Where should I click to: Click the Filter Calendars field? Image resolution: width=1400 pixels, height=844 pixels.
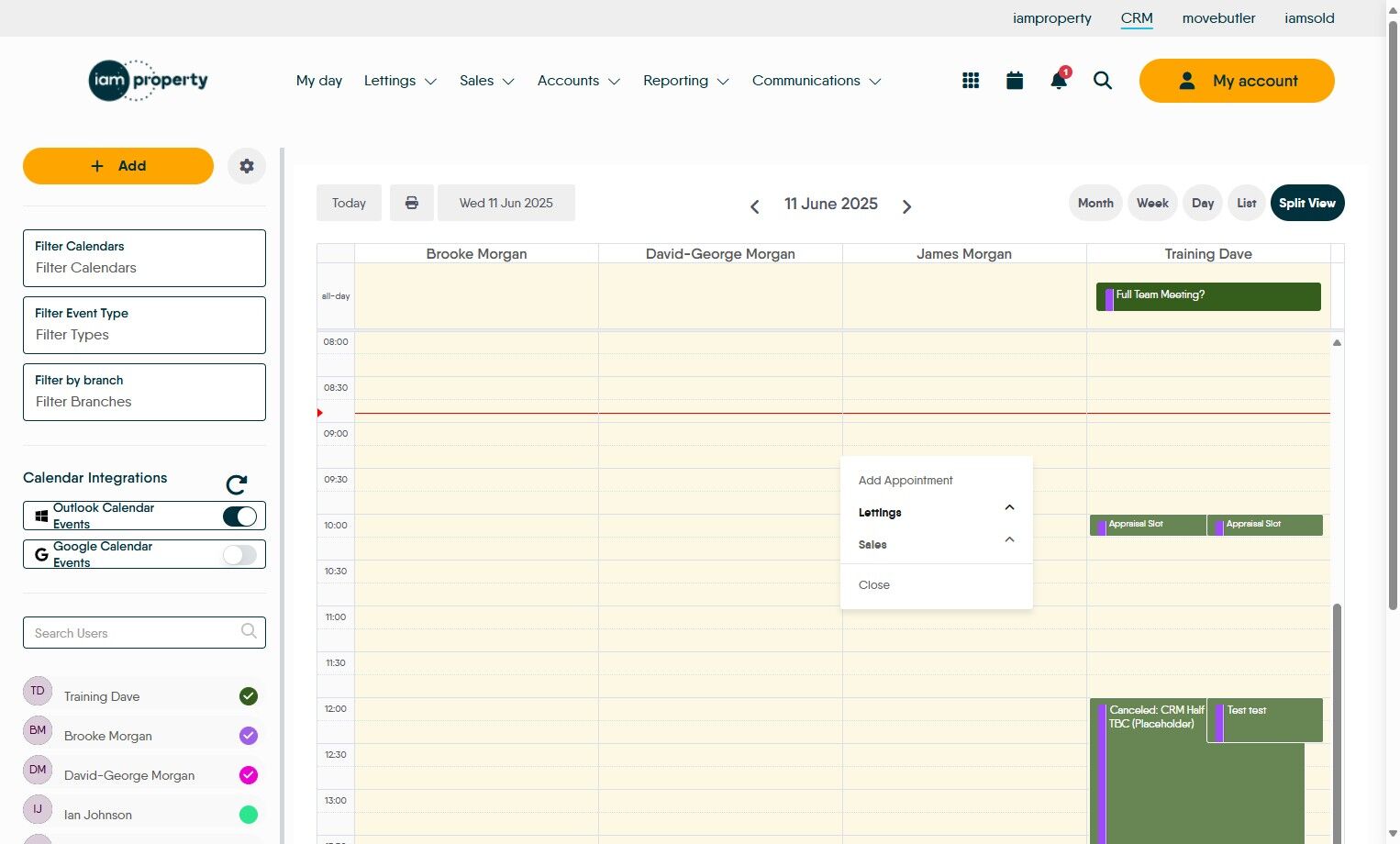point(144,258)
